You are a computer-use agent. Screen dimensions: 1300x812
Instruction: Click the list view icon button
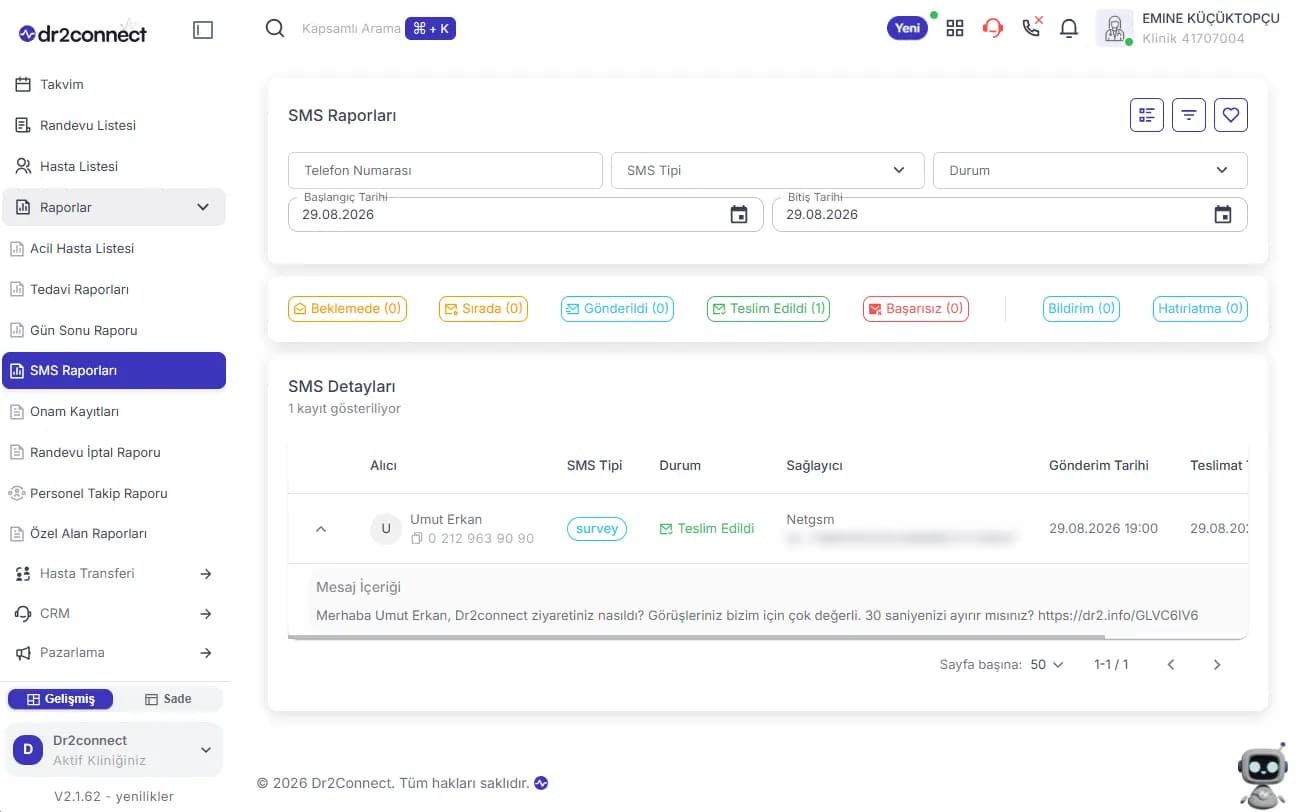coord(1147,115)
